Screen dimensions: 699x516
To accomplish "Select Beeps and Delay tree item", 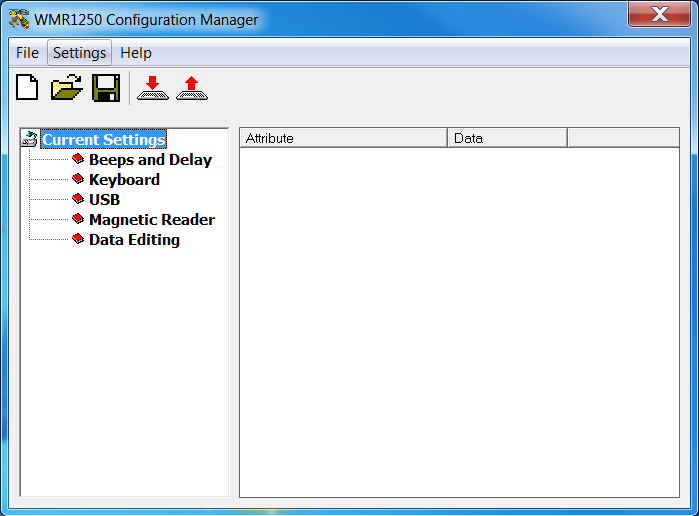I will [150, 160].
